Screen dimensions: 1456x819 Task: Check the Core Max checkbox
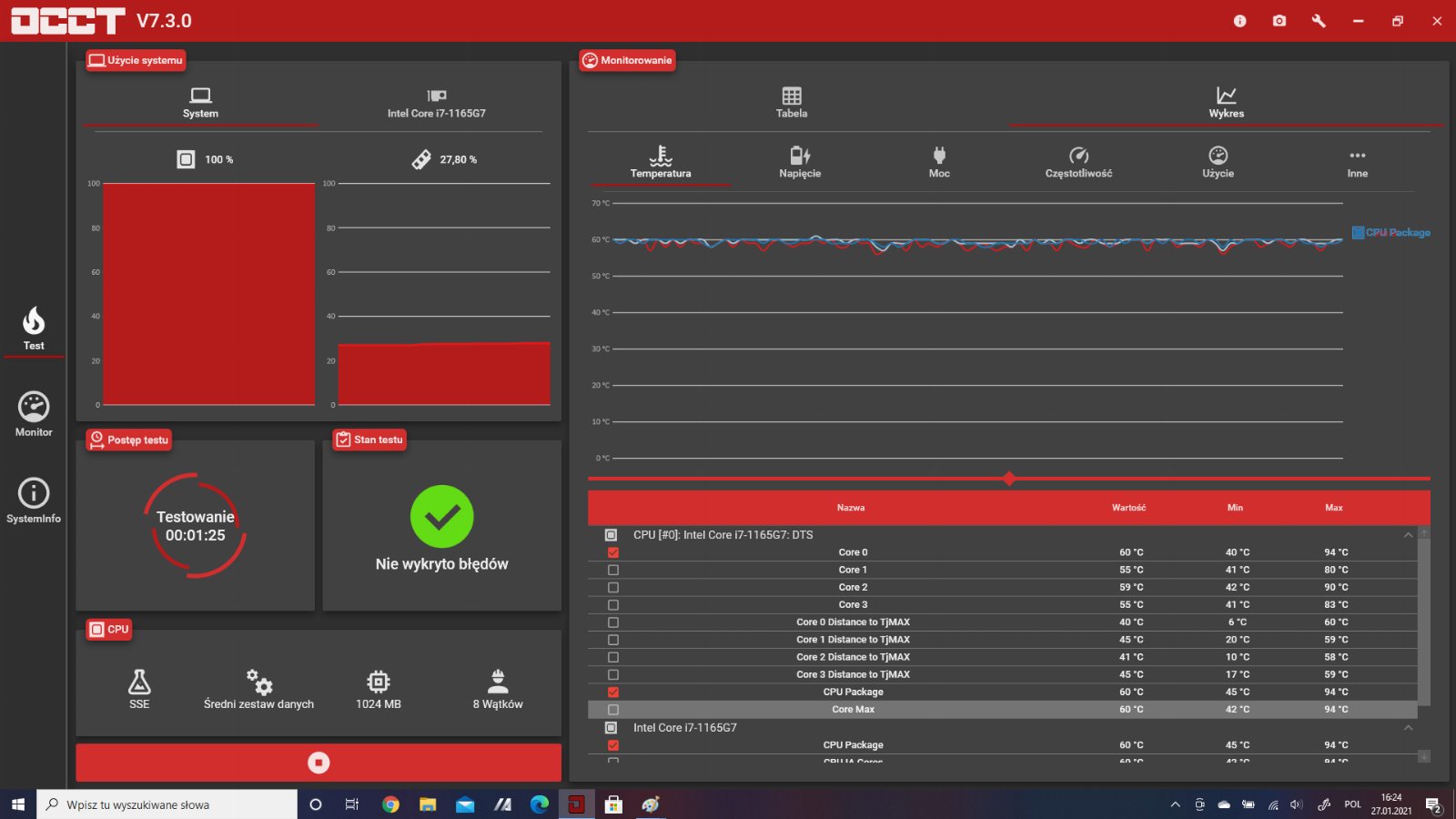[x=613, y=710]
